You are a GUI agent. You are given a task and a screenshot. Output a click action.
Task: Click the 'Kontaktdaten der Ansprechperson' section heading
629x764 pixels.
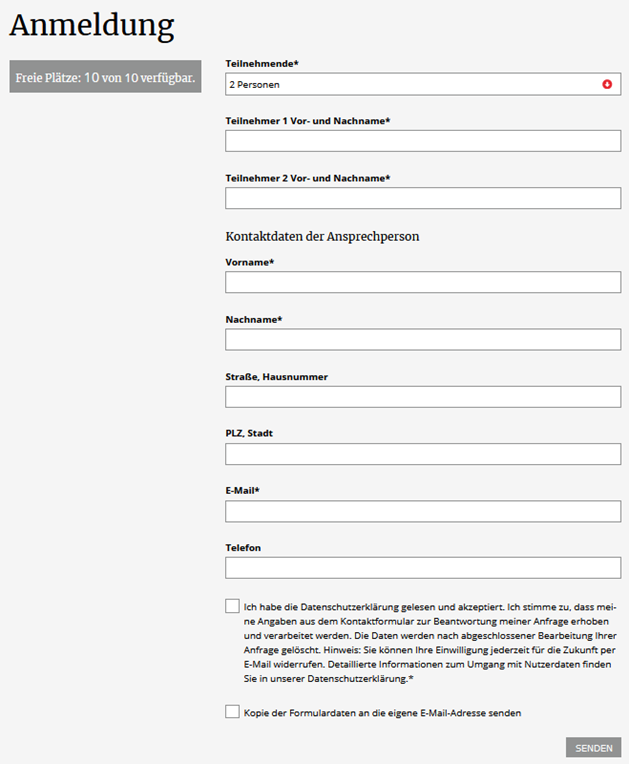pos(322,237)
